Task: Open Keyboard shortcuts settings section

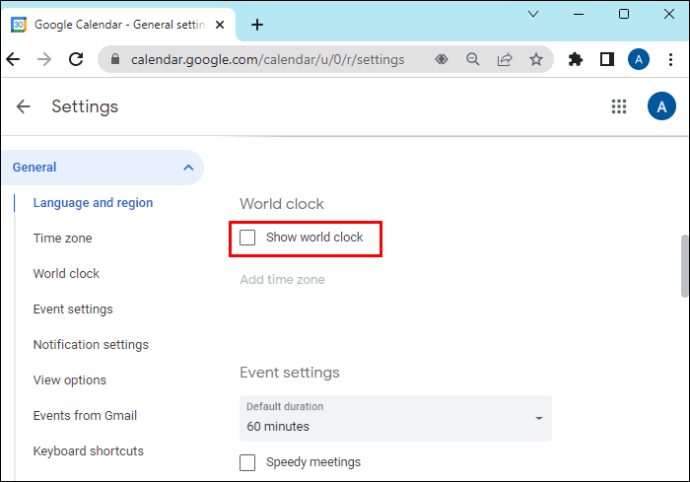Action: (x=88, y=451)
